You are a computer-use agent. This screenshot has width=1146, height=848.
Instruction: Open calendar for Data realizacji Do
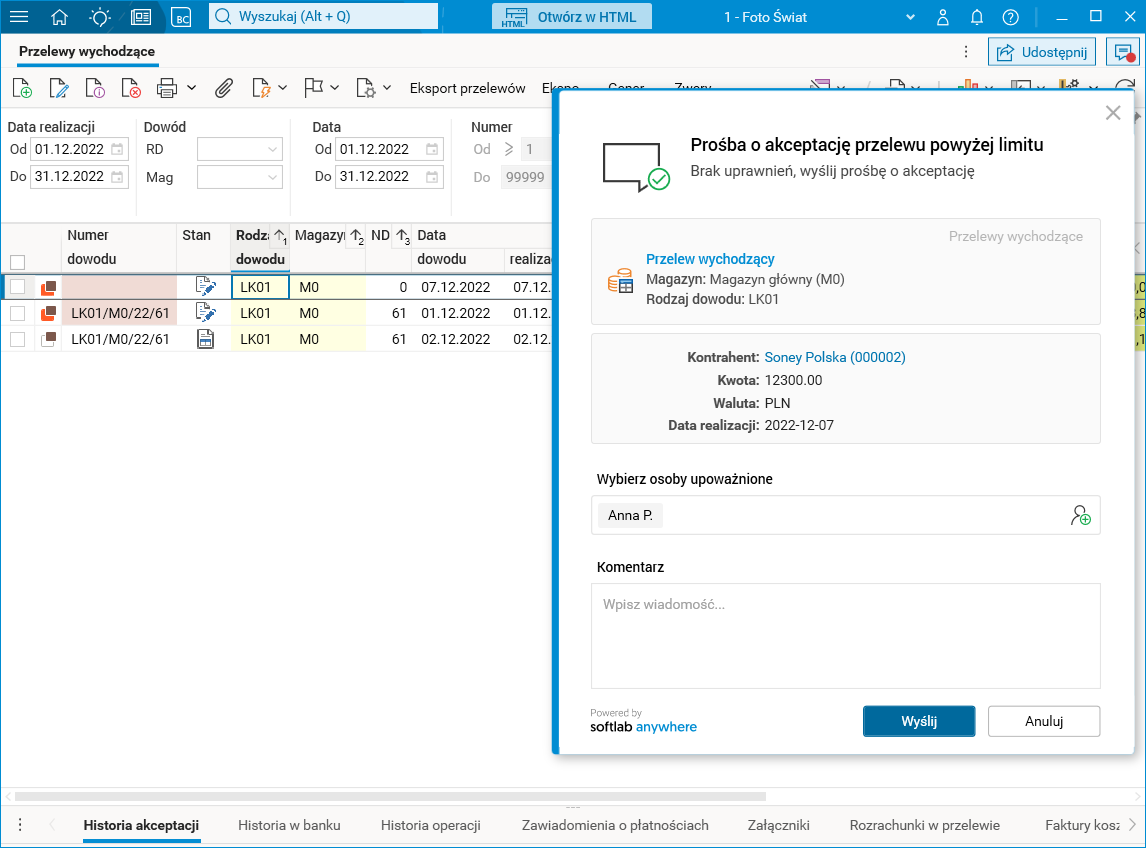pyautogui.click(x=117, y=176)
